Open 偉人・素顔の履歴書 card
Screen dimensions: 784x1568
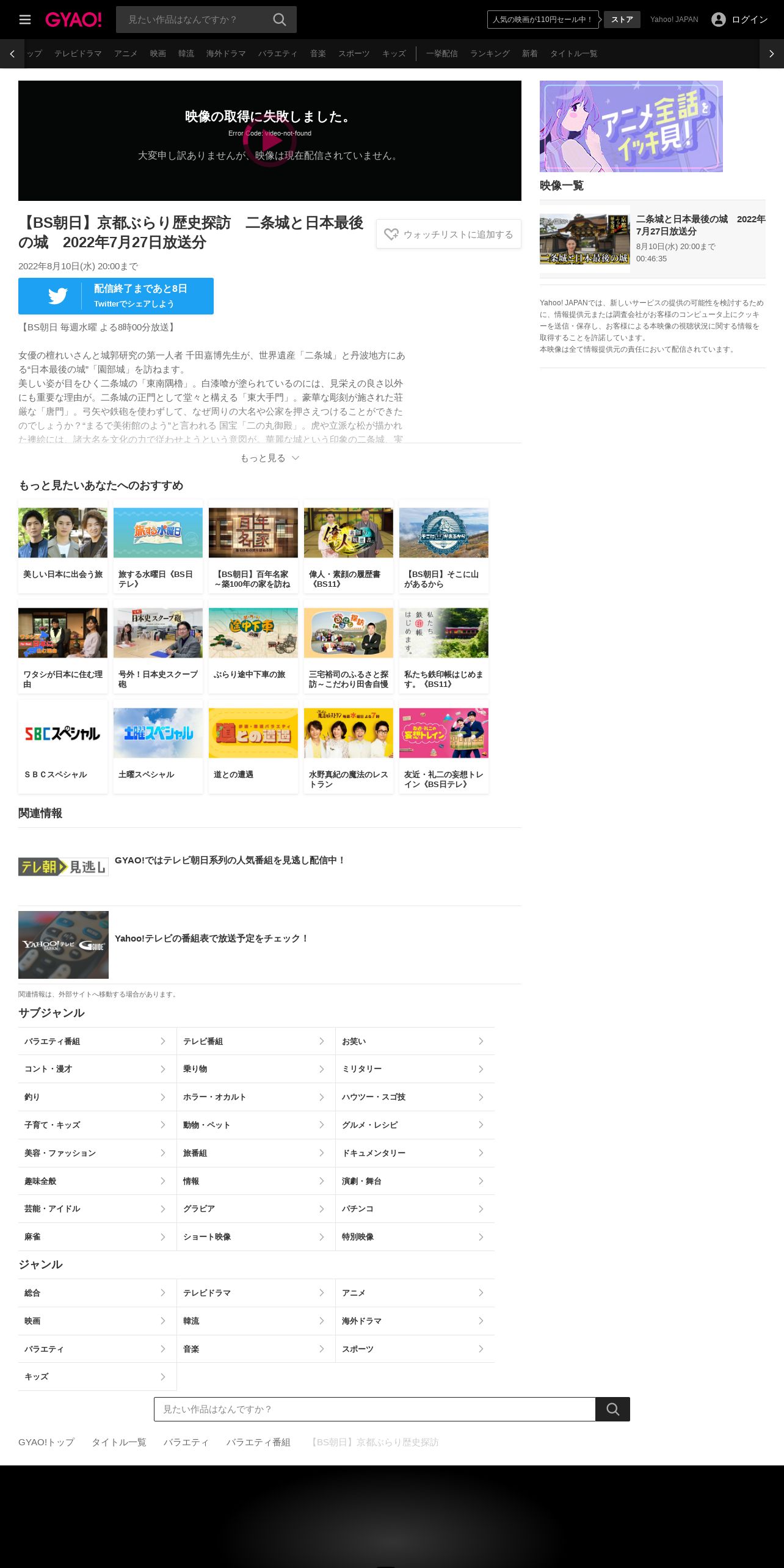point(349,547)
